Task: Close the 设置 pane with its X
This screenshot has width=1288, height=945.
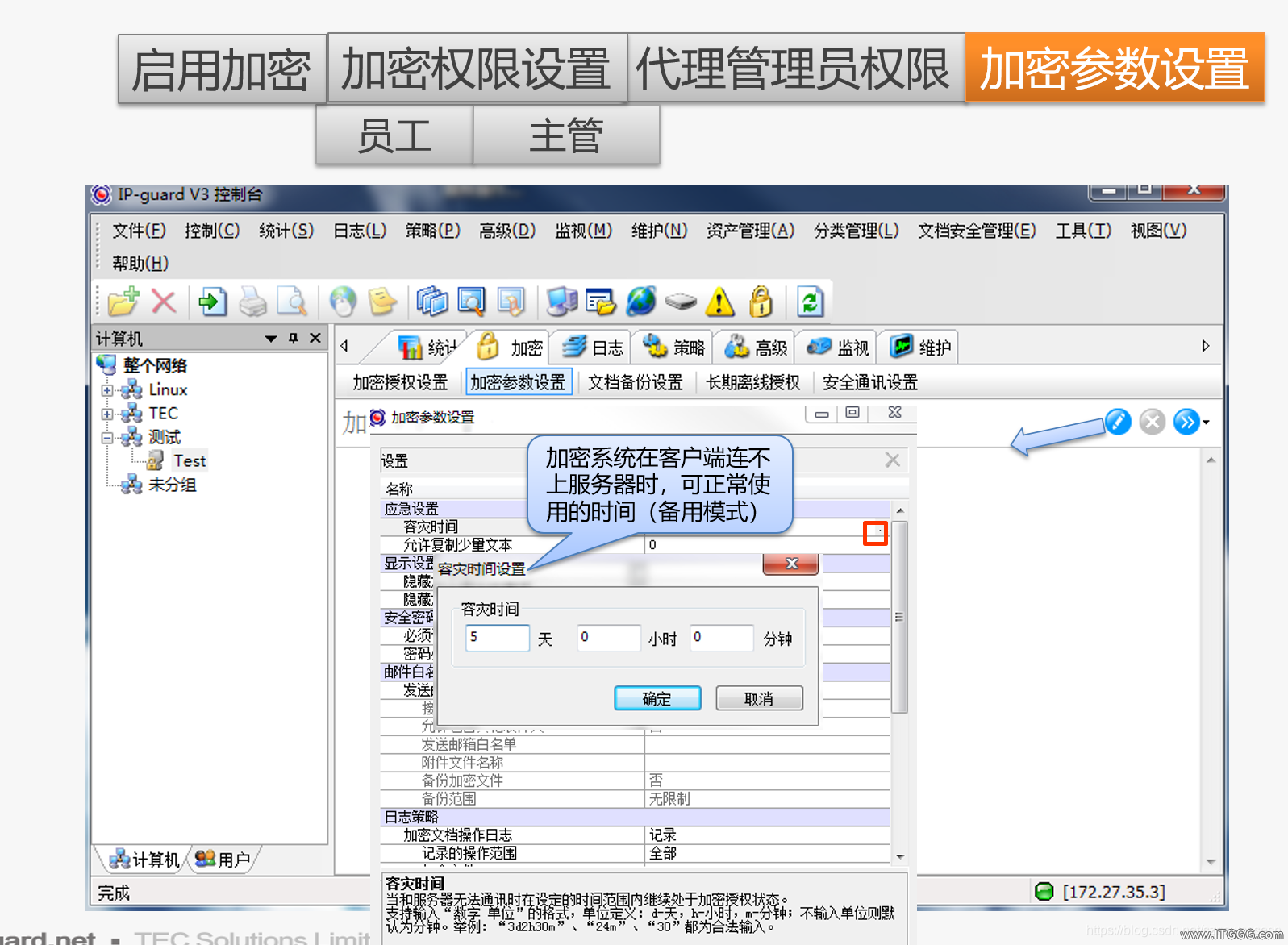Action: point(892,460)
